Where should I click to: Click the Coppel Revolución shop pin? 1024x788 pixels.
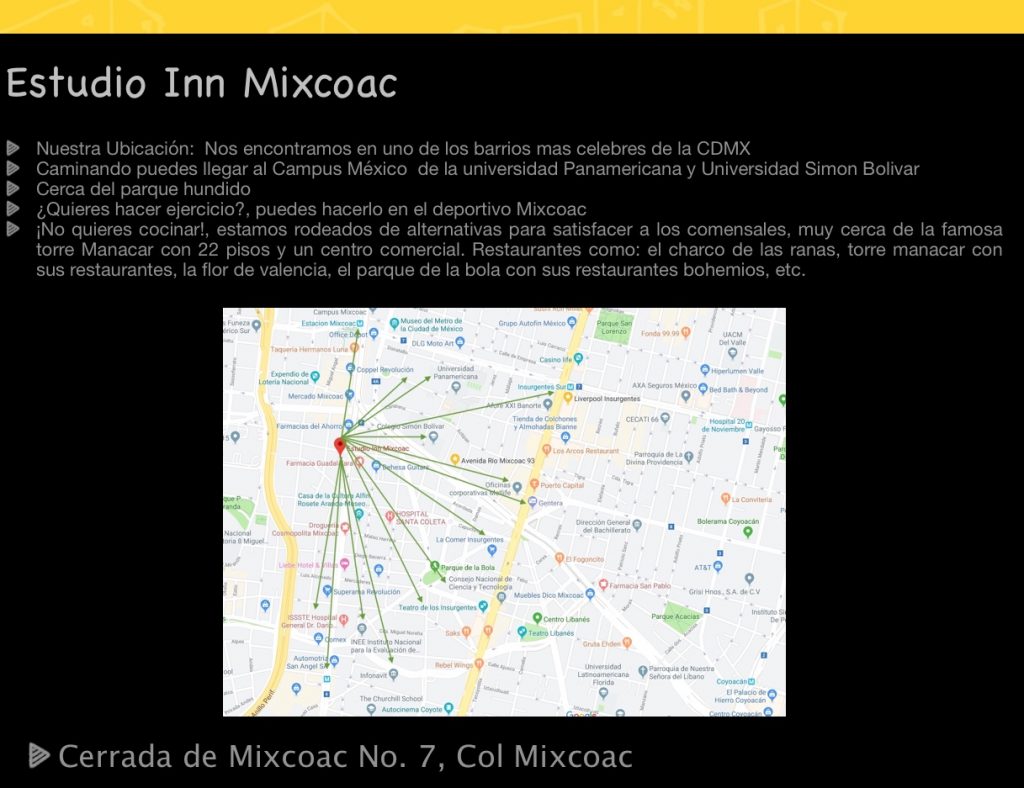coord(350,369)
